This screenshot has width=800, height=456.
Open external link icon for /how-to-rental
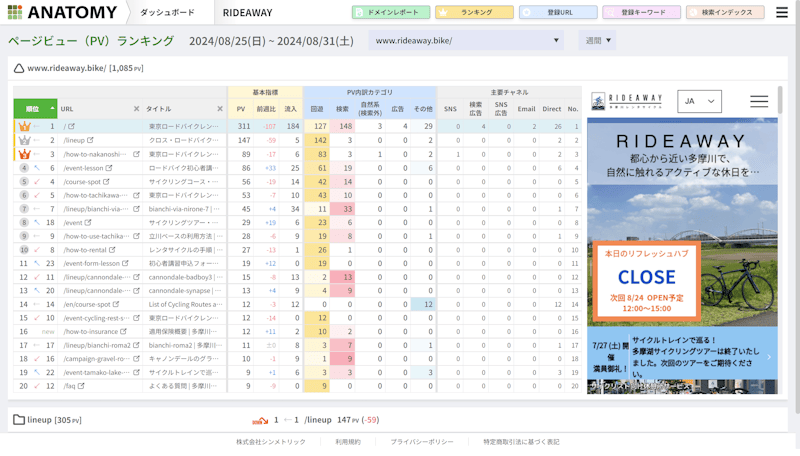112,250
